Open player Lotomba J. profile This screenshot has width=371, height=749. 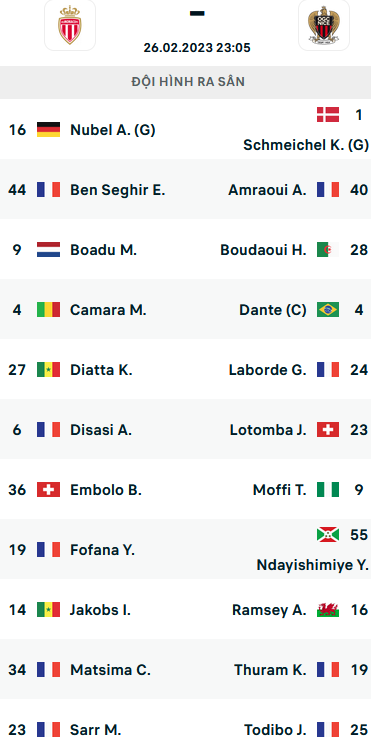point(268,430)
